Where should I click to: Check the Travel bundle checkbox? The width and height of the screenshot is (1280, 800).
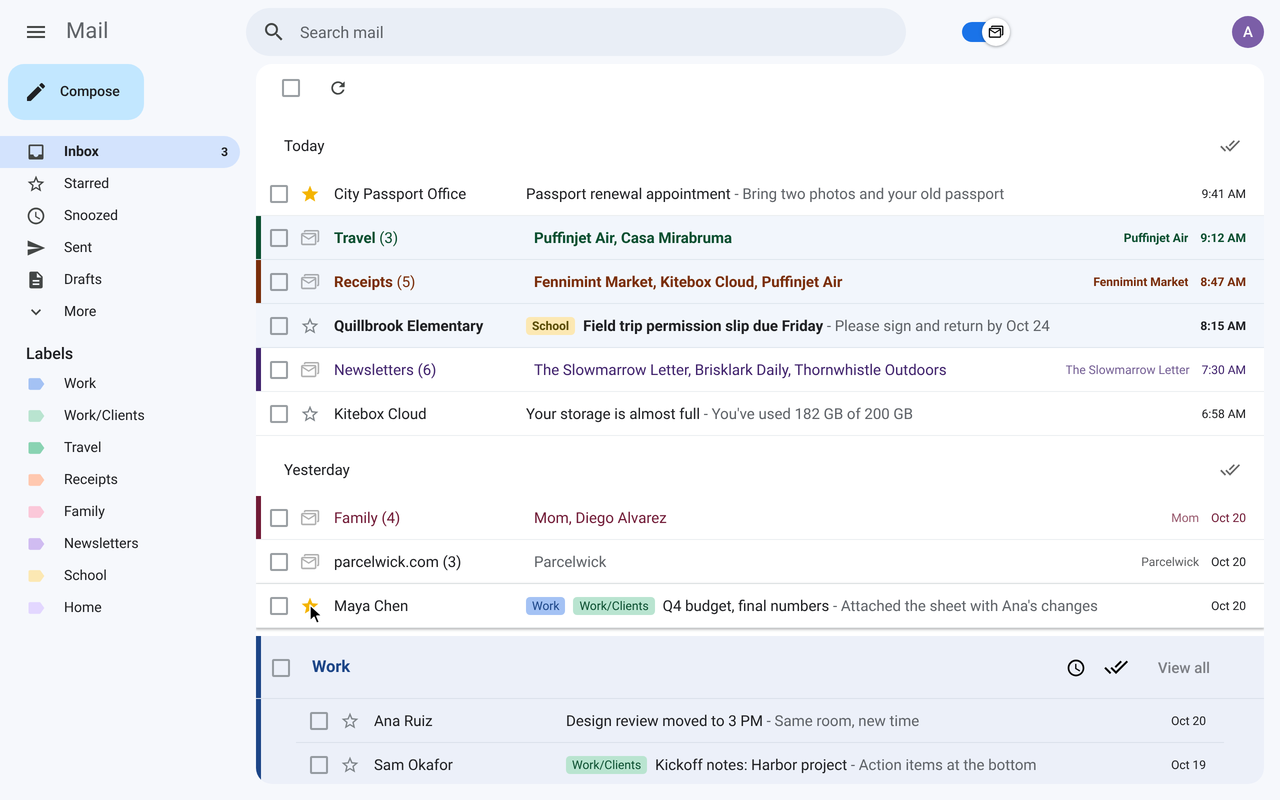tap(279, 238)
